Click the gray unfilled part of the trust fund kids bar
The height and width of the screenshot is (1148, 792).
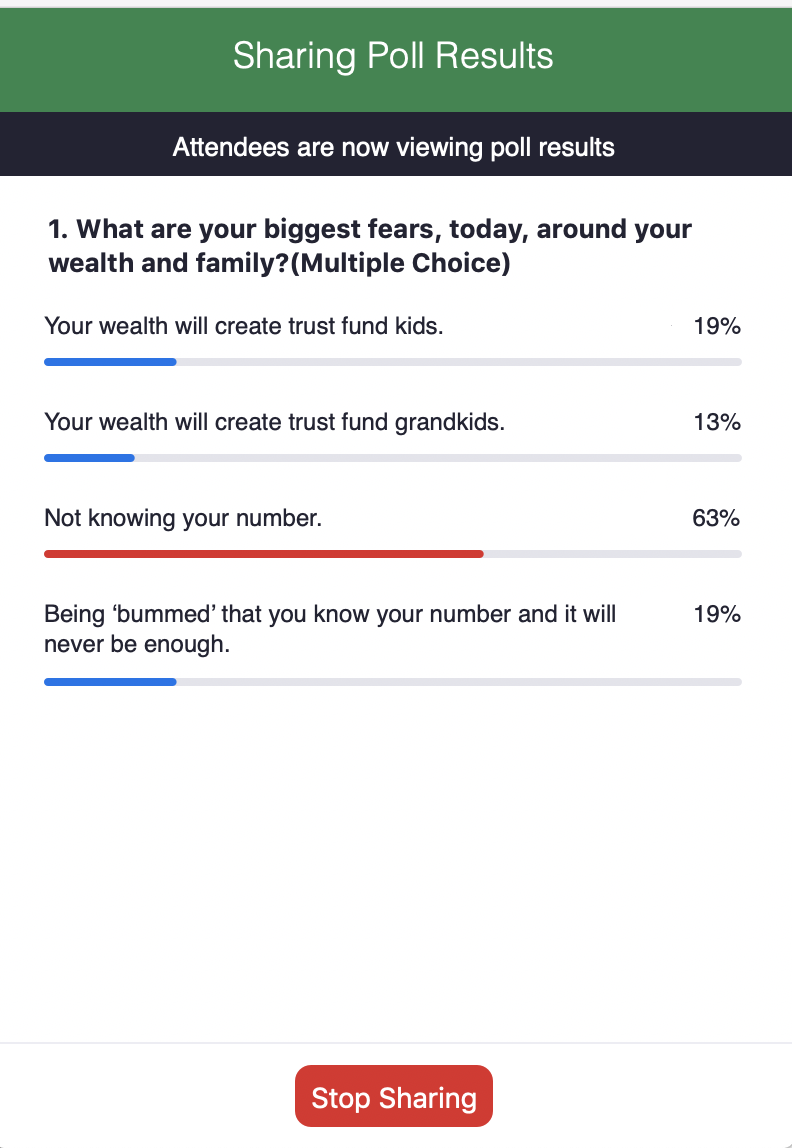(458, 362)
